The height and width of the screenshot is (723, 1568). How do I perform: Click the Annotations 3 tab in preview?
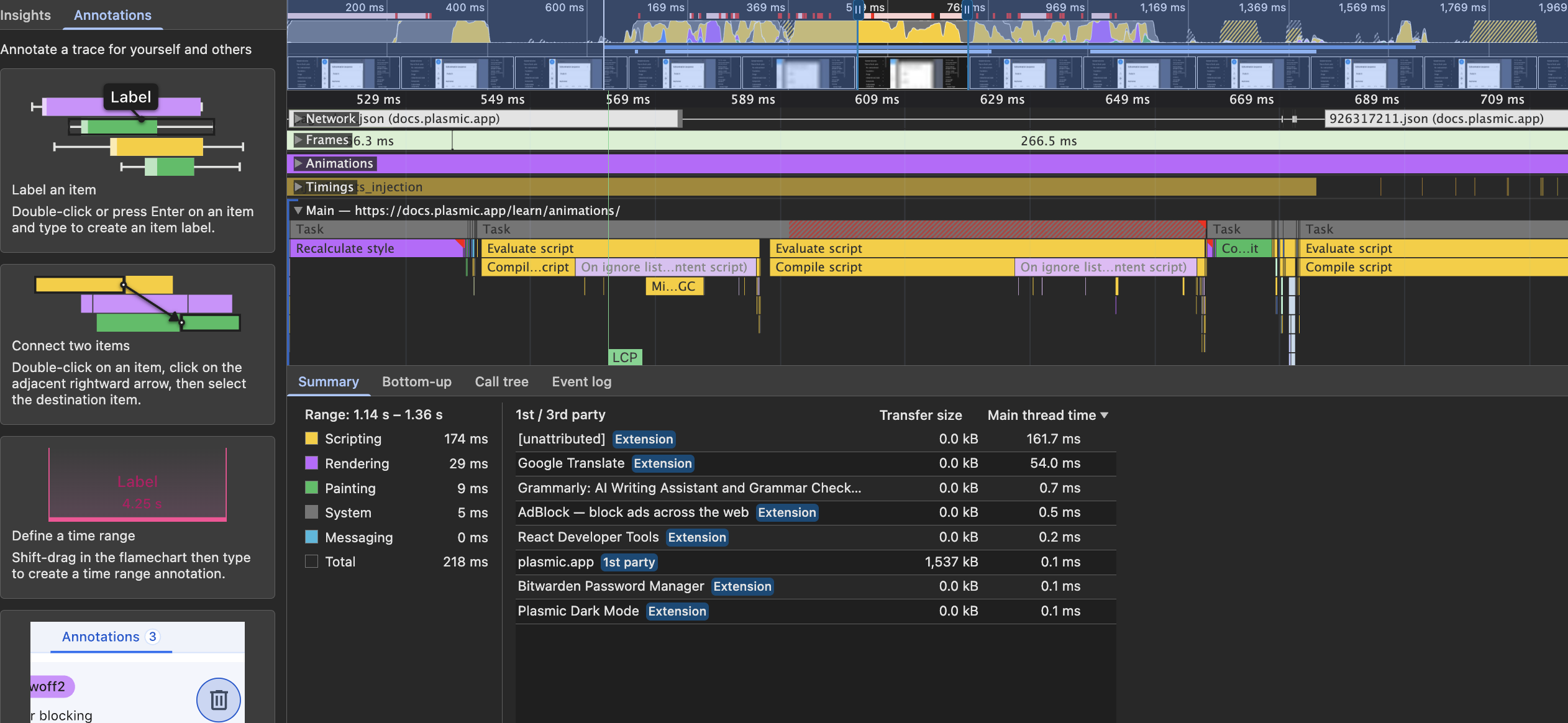click(x=111, y=637)
